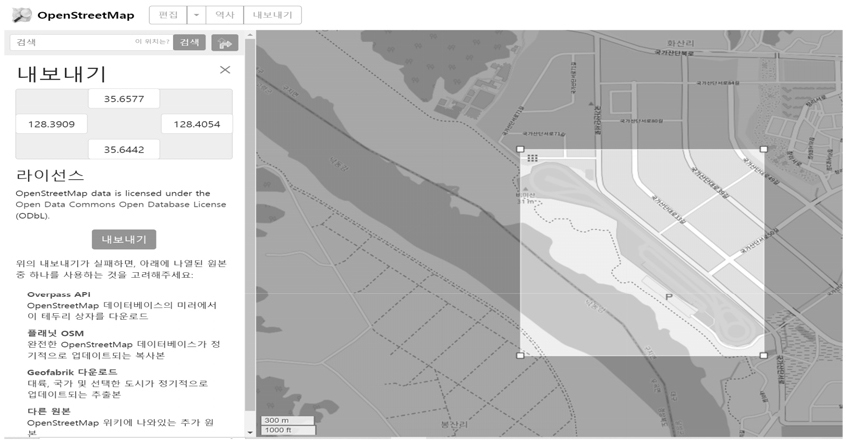Click the 봉산리 place label on map
This screenshot has height=442, width=846.
pyautogui.click(x=454, y=424)
